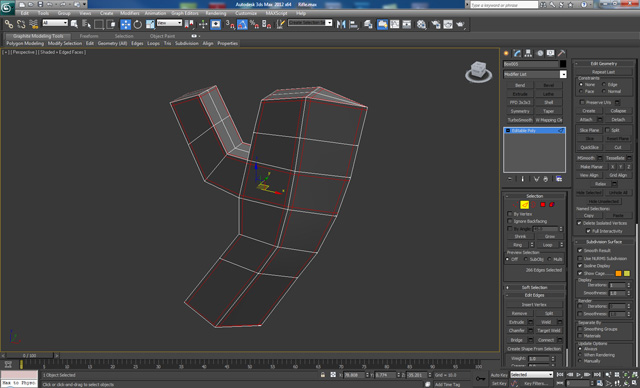Toggle Smooth Result checkbox
This screenshot has width=640, height=388.
click(580, 250)
